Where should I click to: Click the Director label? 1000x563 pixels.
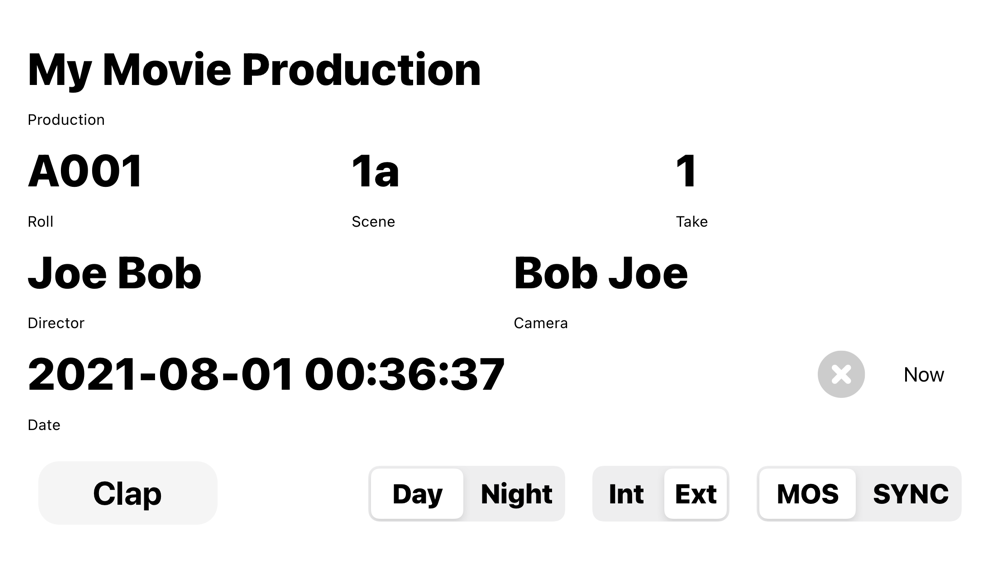click(56, 323)
